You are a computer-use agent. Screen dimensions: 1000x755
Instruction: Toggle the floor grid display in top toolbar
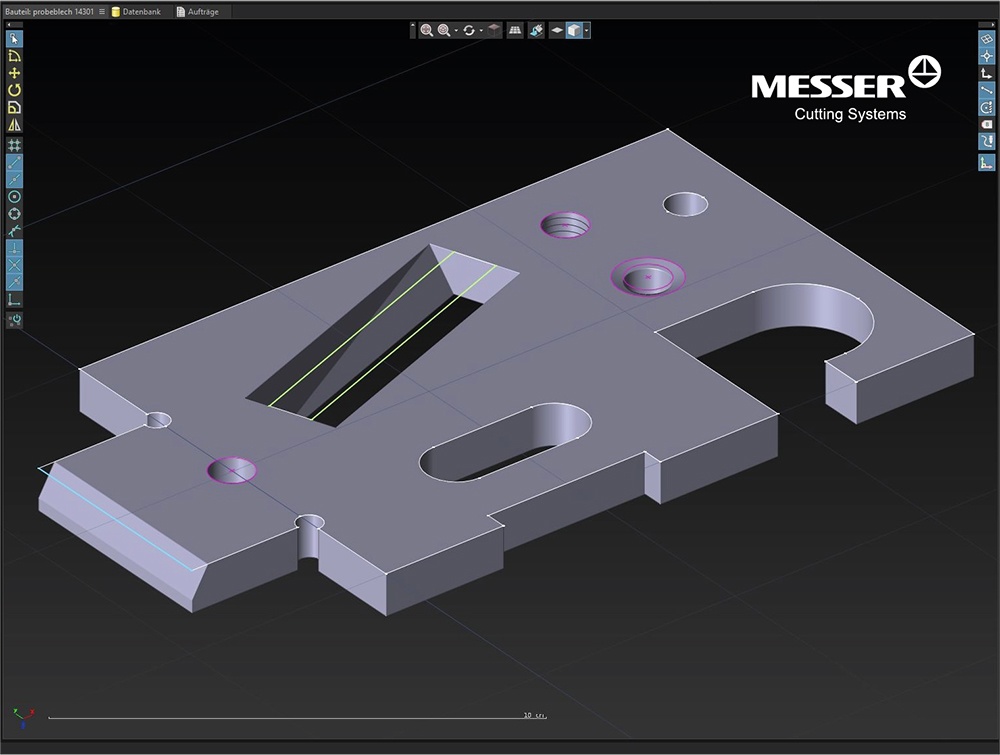(515, 31)
